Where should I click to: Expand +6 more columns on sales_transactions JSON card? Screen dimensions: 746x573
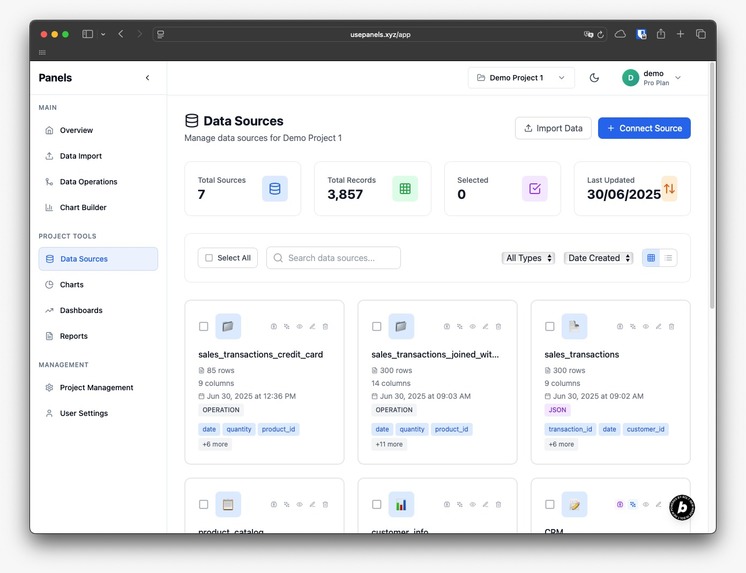561,444
